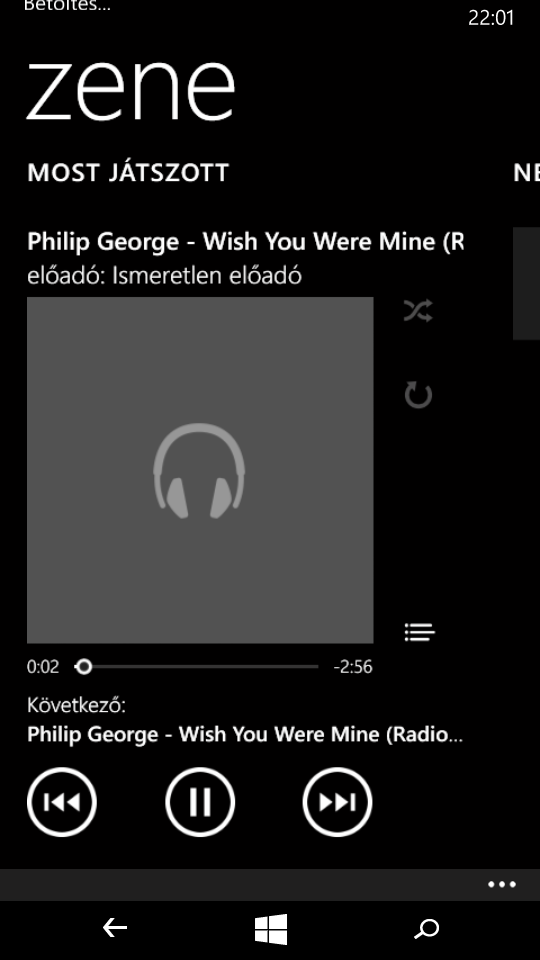Open search with the magnifier icon
Image resolution: width=540 pixels, height=960 pixels.
(427, 929)
